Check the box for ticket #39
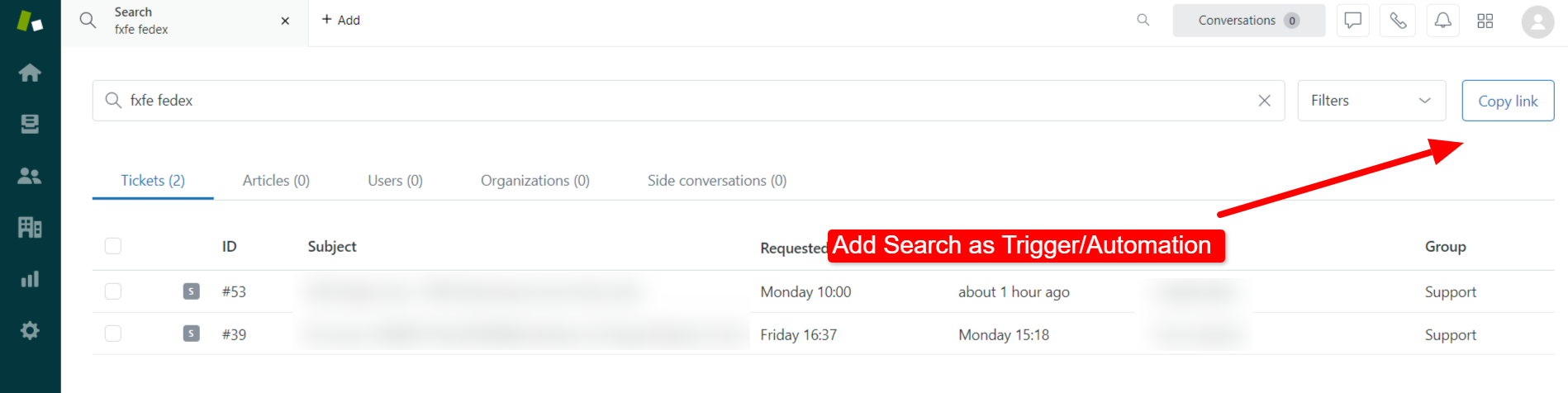The image size is (1568, 393). coord(113,334)
